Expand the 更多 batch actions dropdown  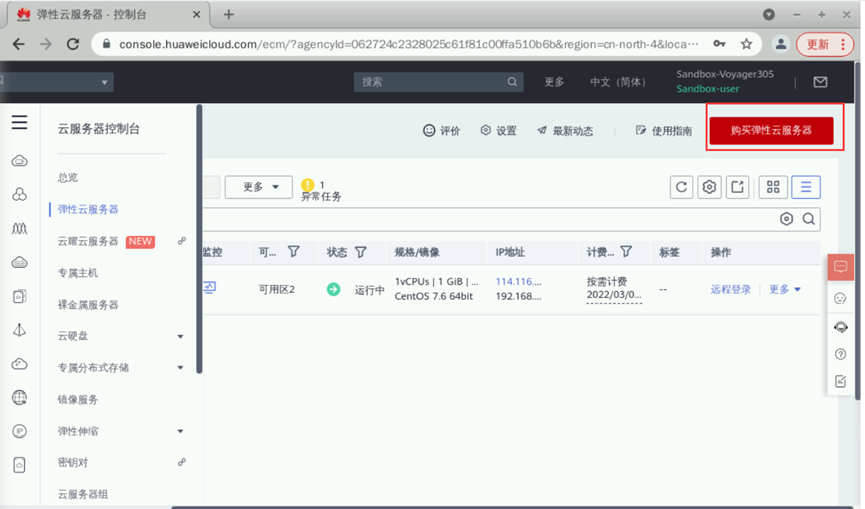[x=259, y=187]
